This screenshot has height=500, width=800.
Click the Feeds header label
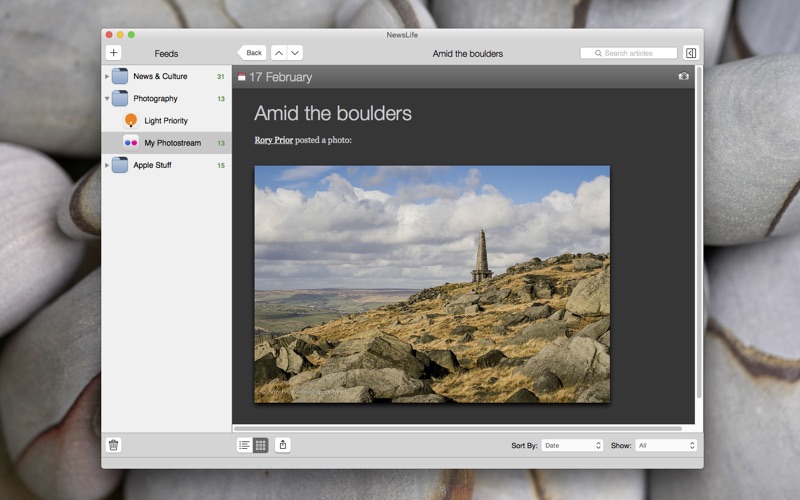click(166, 54)
